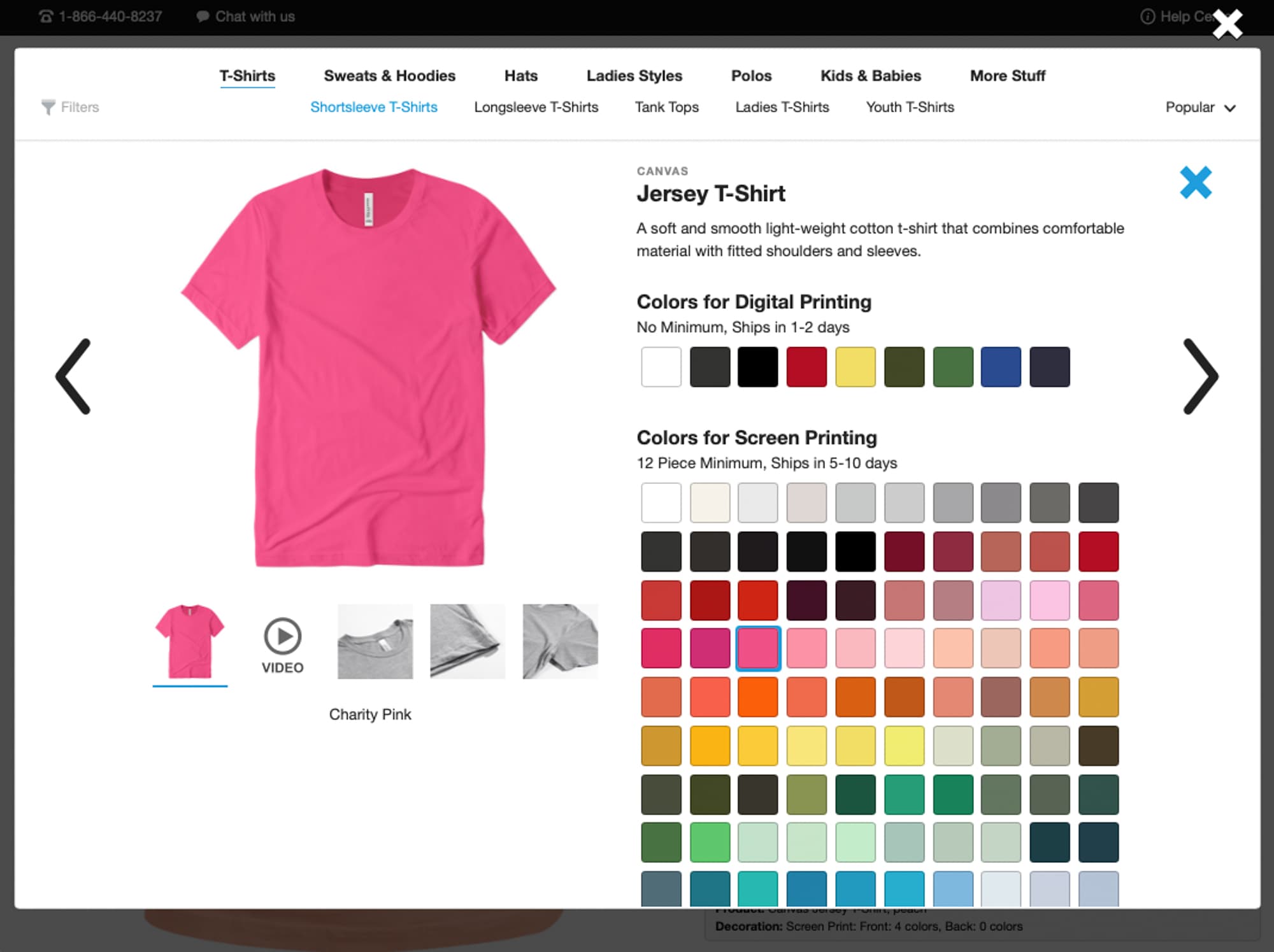Close the product detail view with blue X
The image size is (1274, 952).
1196,183
